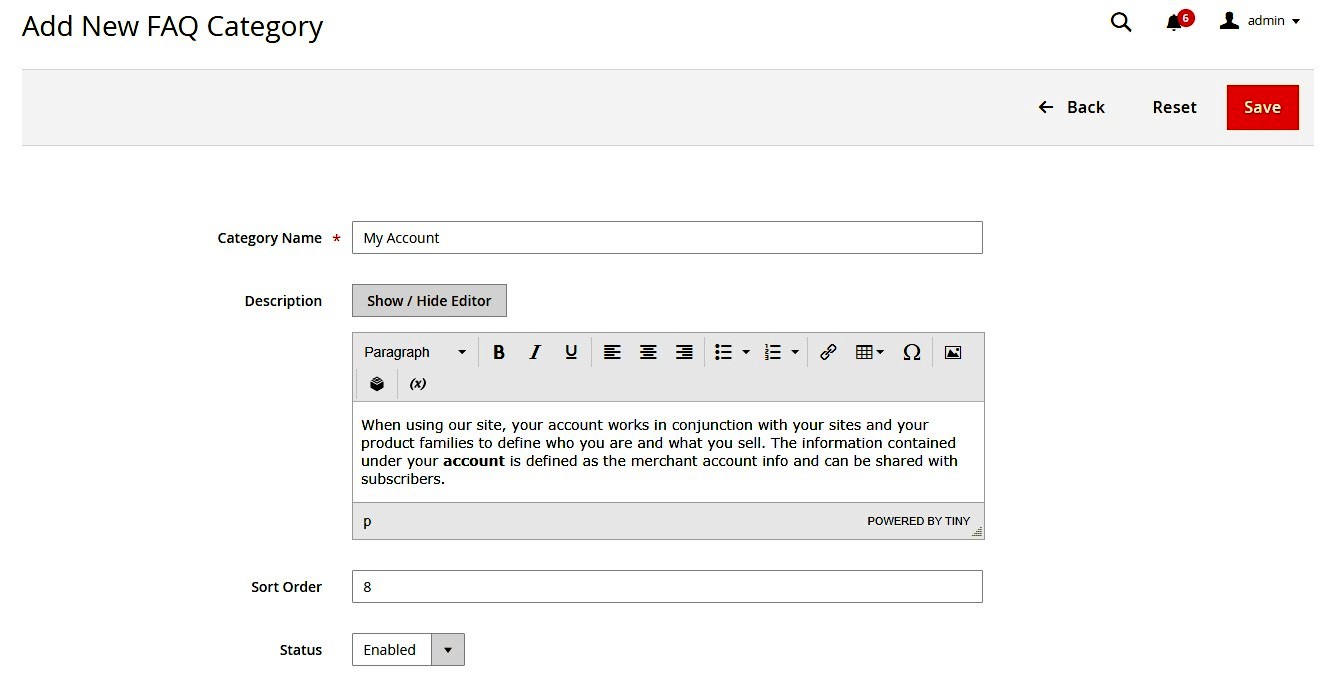This screenshot has width=1321, height=683.
Task: Apply italic formatting in the editor
Action: coord(535,352)
